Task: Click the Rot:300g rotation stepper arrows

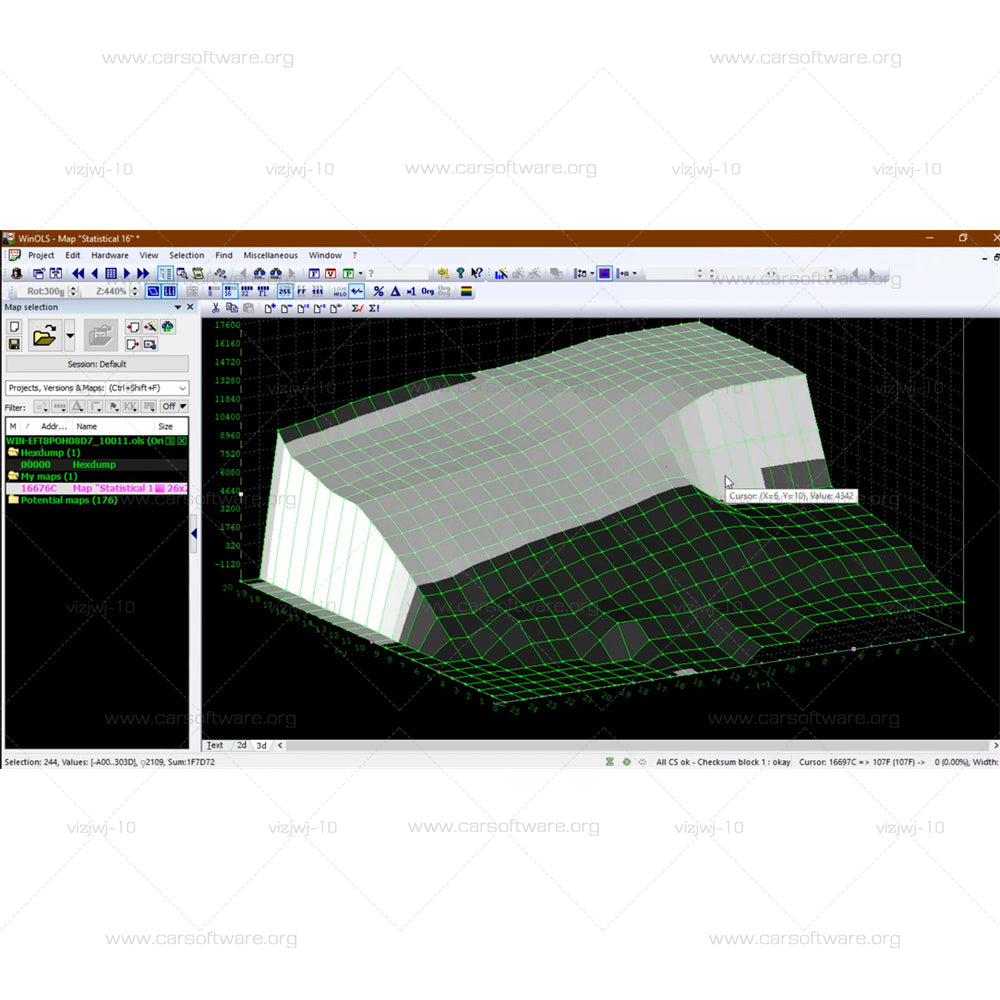Action: point(73,291)
